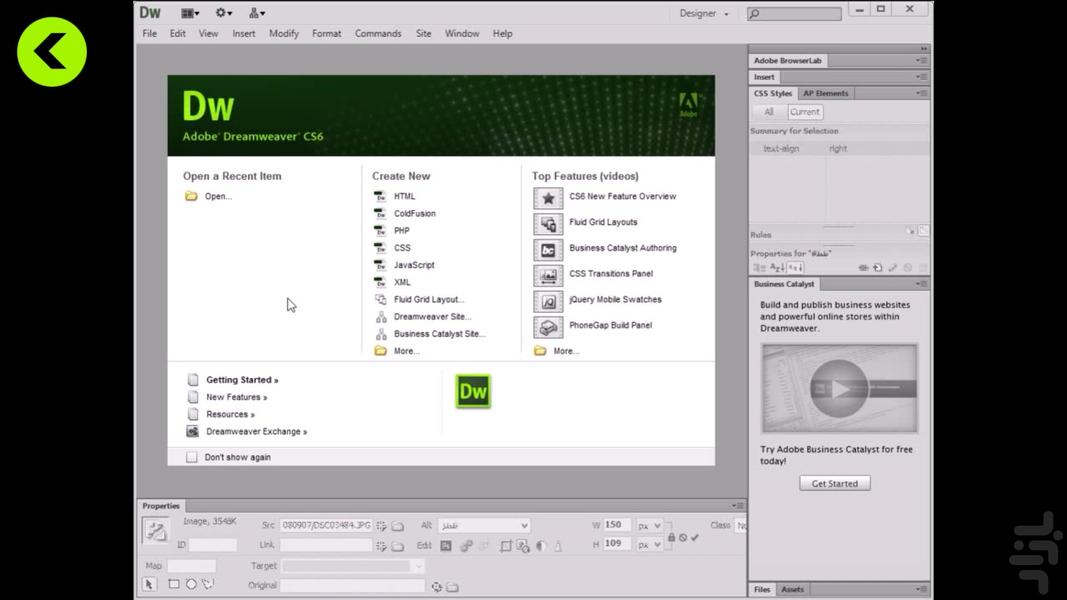Click the Get Started button
The image size is (1067, 600).
pyautogui.click(x=834, y=483)
